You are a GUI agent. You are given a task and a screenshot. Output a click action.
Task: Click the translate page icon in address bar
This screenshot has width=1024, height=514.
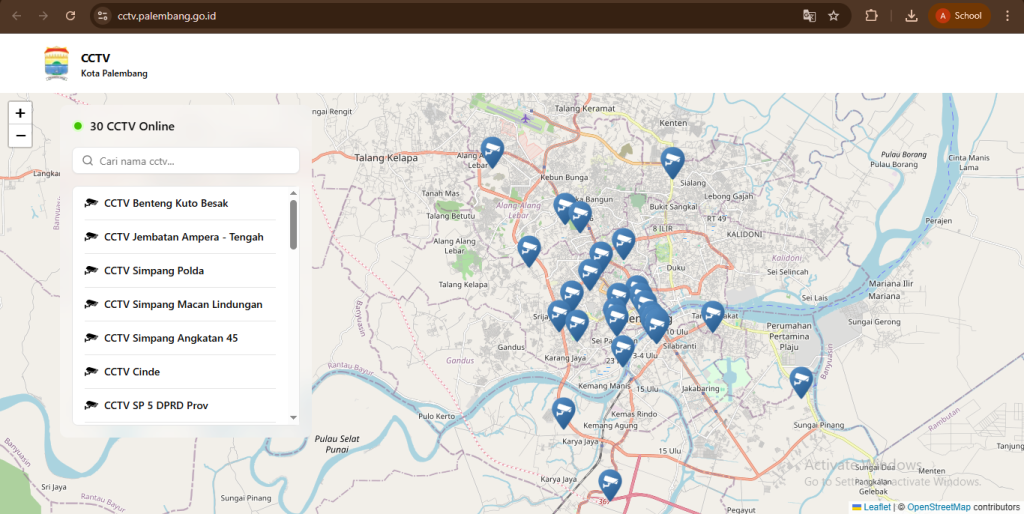(x=809, y=16)
